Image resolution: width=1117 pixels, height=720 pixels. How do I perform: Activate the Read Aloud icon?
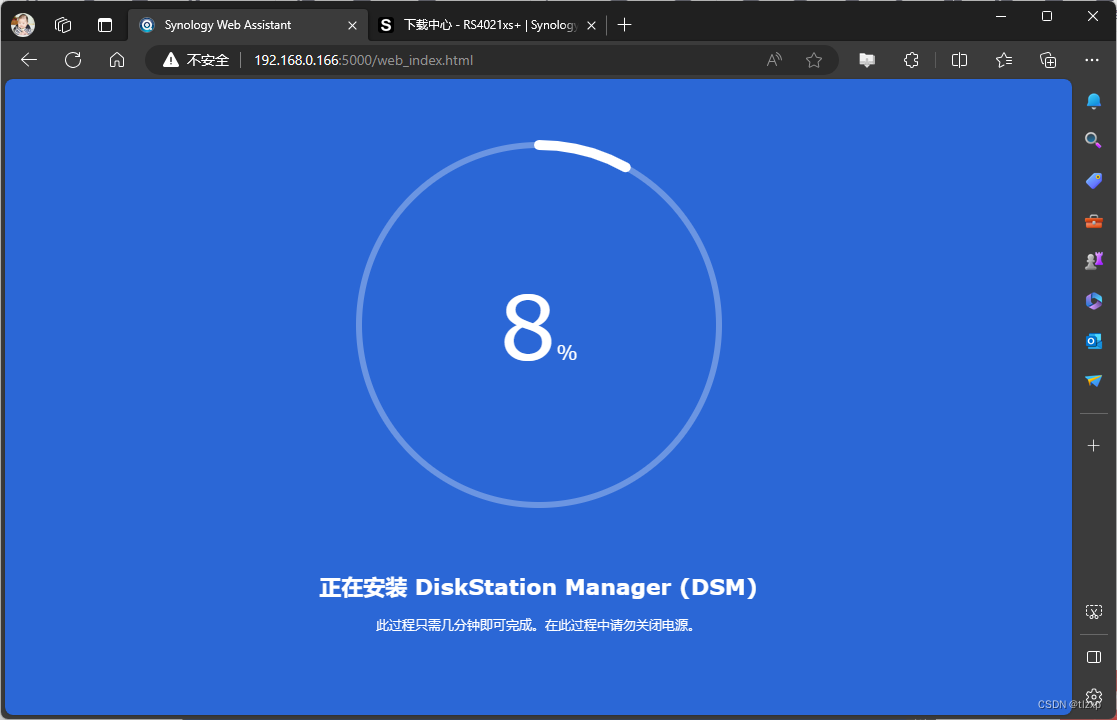tap(774, 60)
